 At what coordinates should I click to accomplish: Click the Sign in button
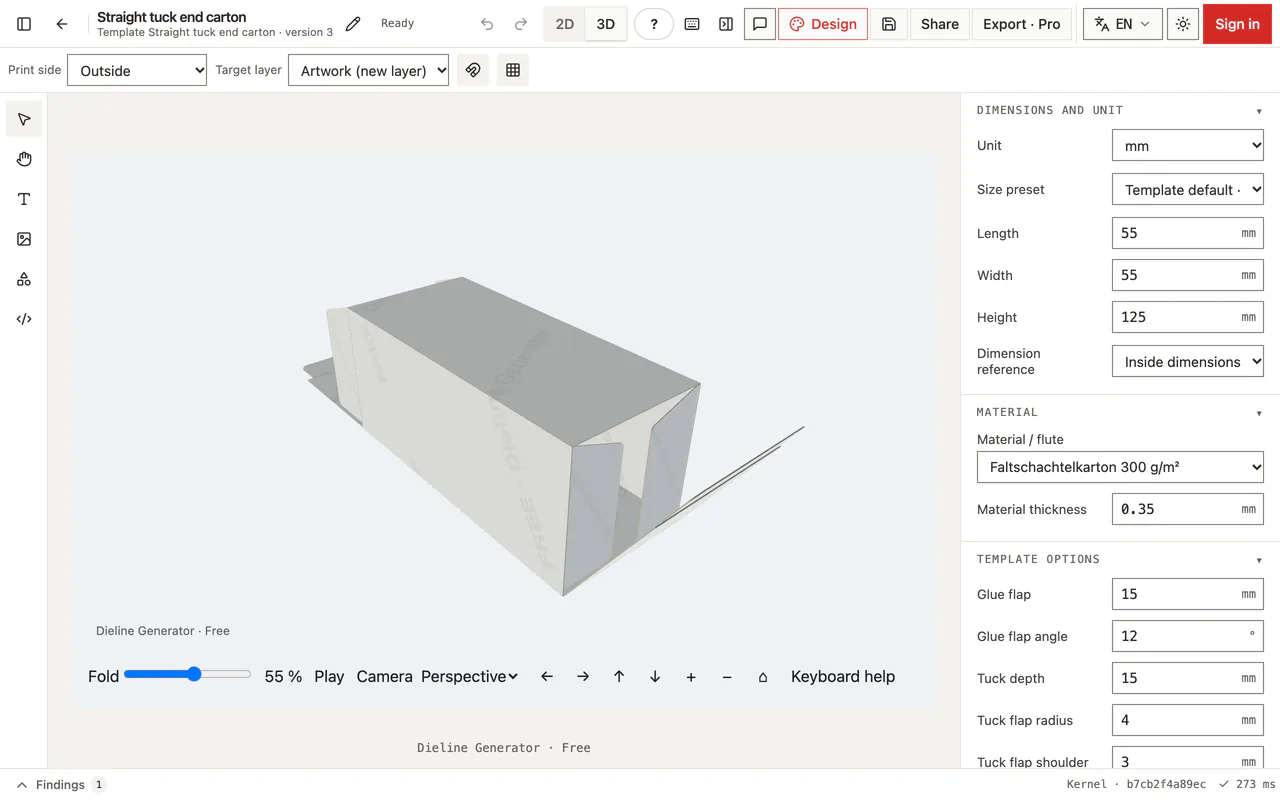1237,24
